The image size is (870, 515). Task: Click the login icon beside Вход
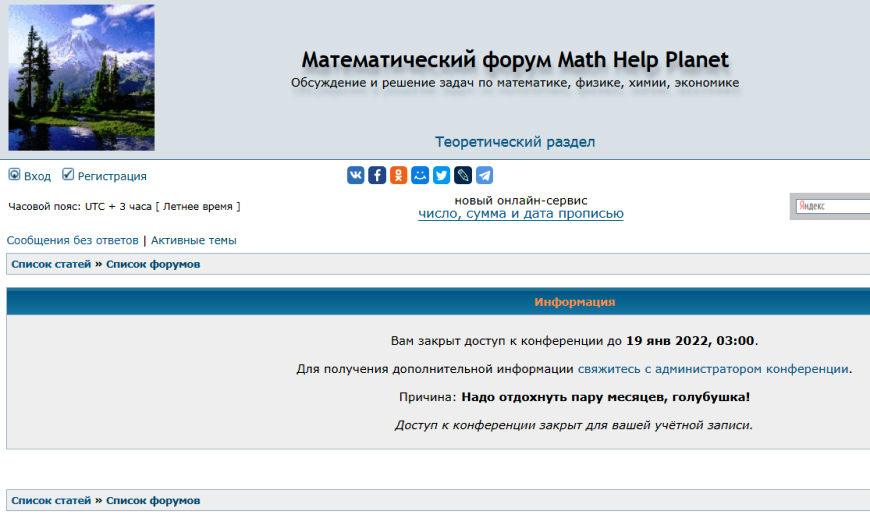pyautogui.click(x=14, y=175)
